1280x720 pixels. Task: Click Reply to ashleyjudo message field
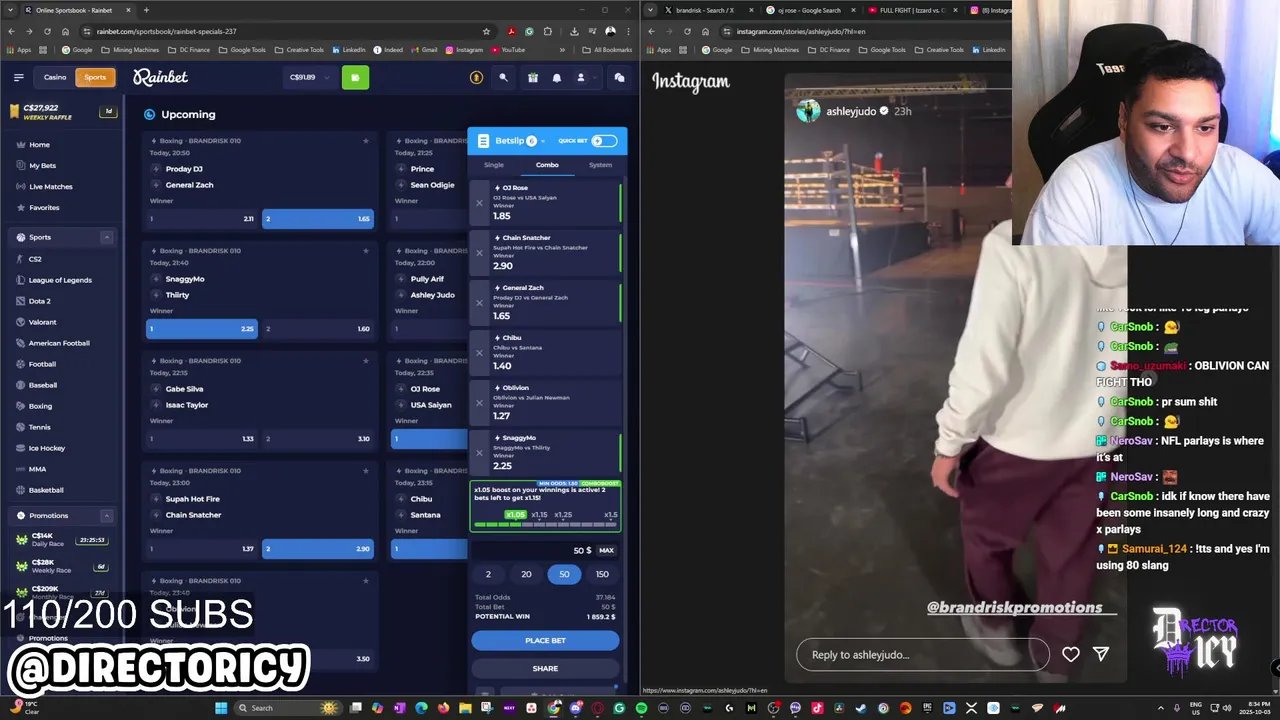coord(922,655)
